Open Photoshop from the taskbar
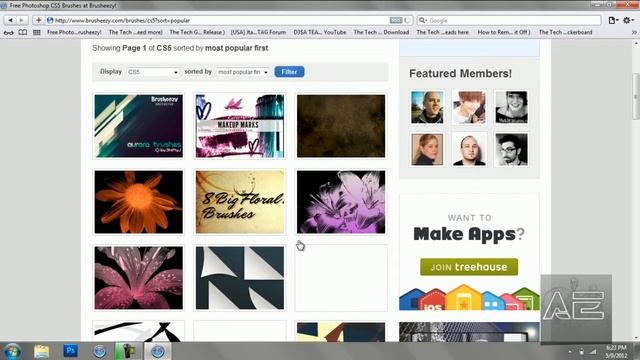 click(70, 351)
